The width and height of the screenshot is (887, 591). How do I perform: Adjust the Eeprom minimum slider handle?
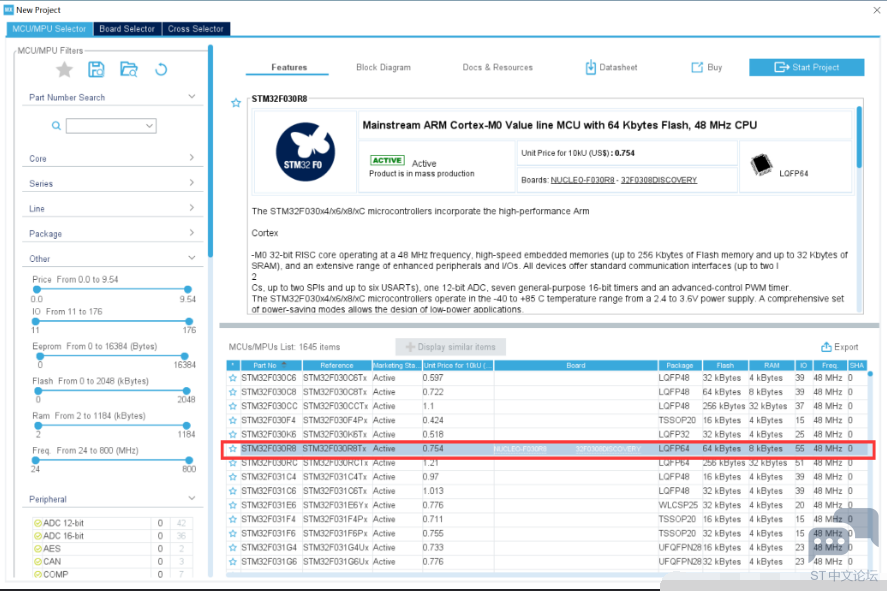pos(40,356)
